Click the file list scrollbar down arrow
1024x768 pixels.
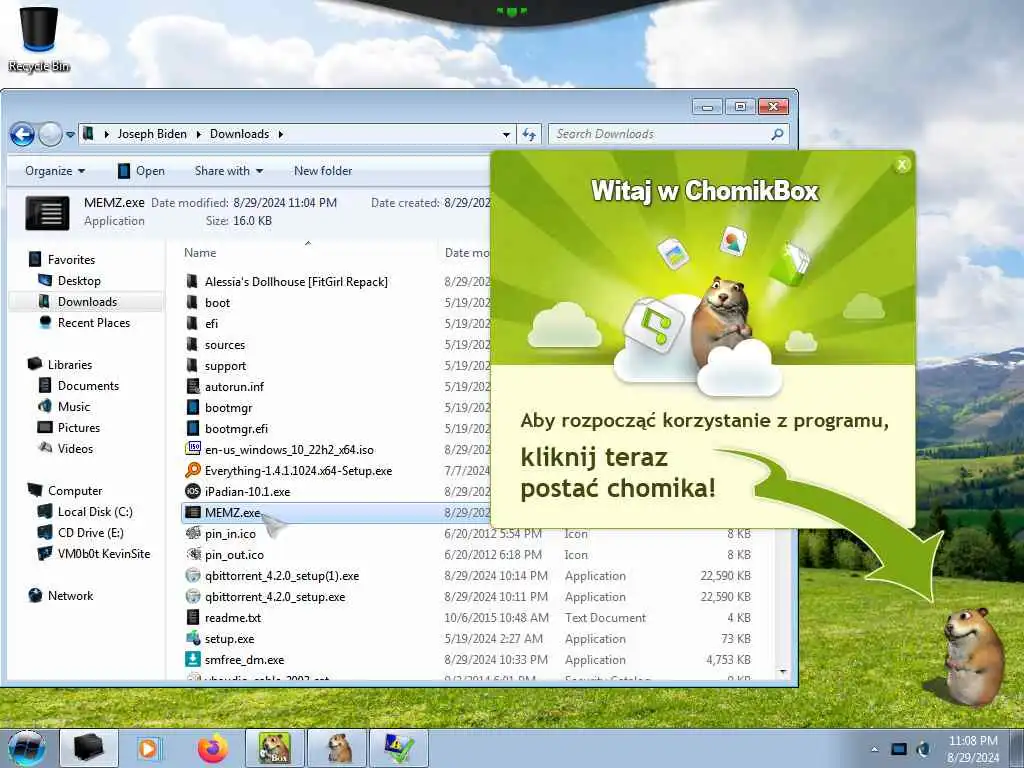click(x=782, y=671)
